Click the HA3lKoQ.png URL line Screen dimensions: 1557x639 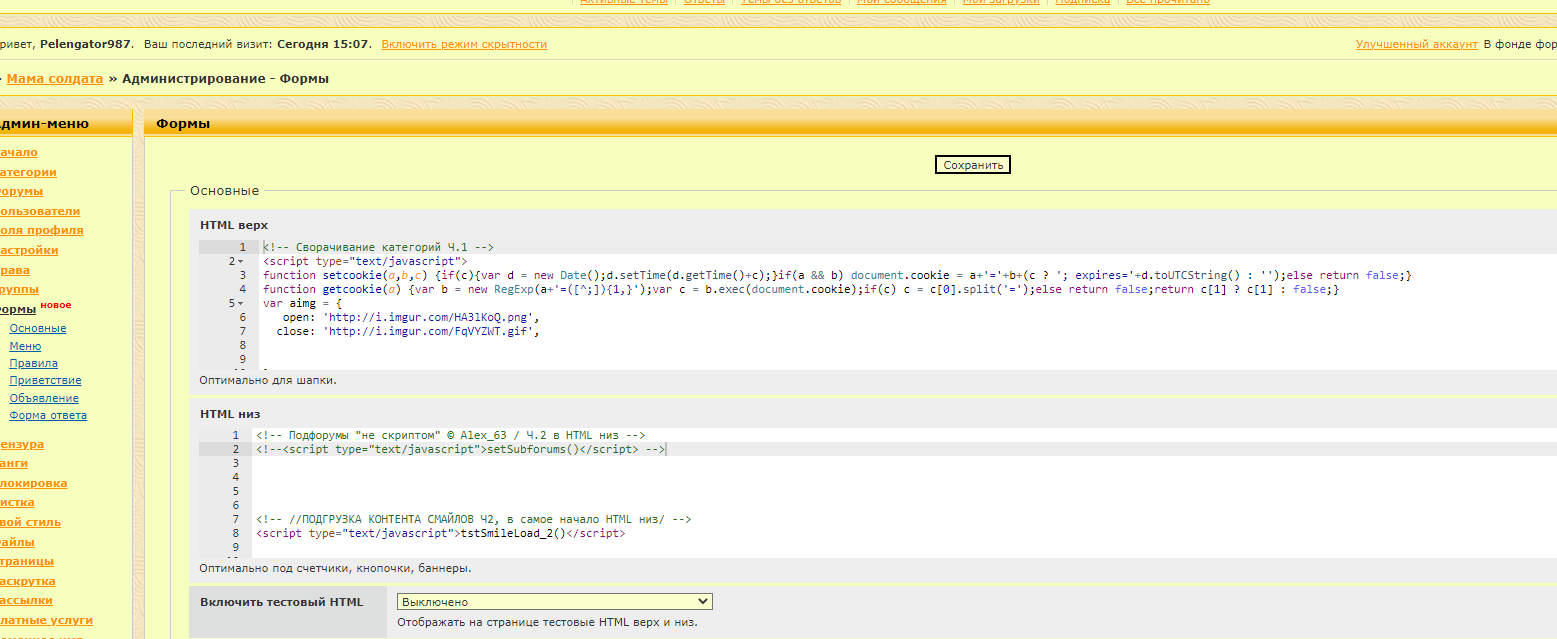(x=412, y=317)
